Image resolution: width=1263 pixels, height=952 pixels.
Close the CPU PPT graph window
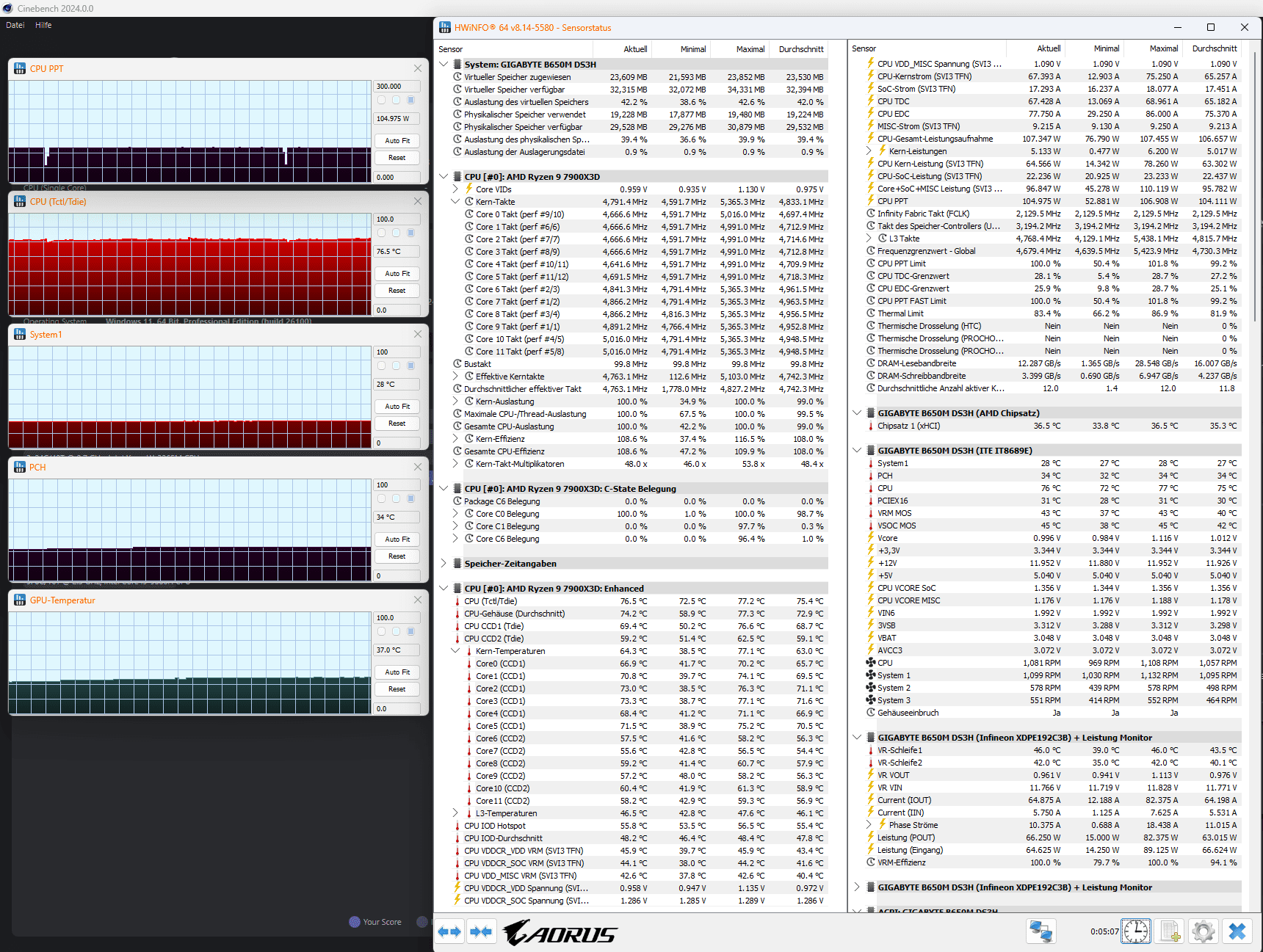click(x=418, y=68)
